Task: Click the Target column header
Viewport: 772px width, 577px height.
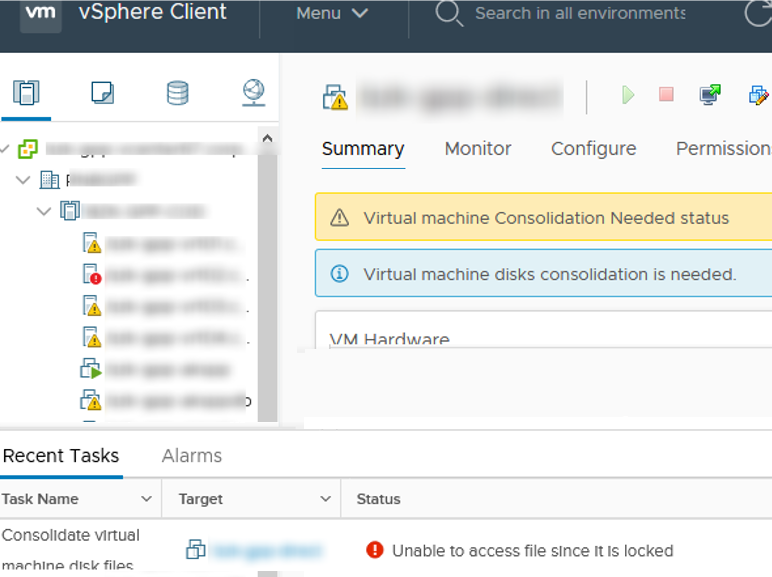Action: [200, 499]
